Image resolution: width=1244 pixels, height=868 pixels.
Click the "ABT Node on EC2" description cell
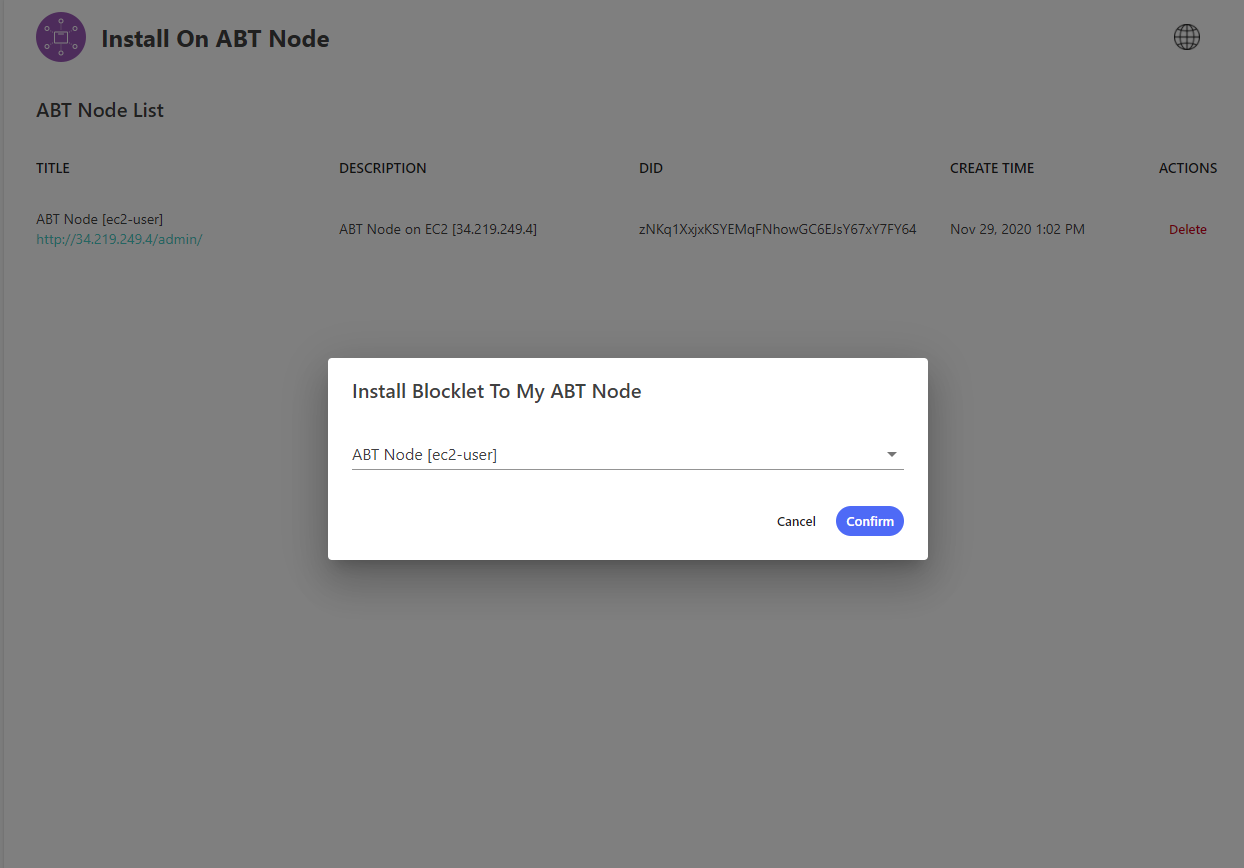tap(438, 229)
